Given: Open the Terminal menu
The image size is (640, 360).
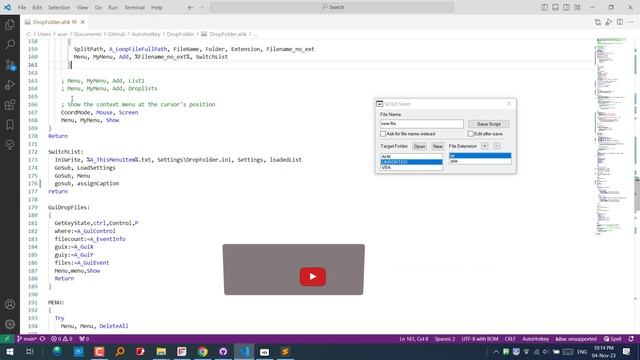Looking at the screenshot, I should (135, 7).
